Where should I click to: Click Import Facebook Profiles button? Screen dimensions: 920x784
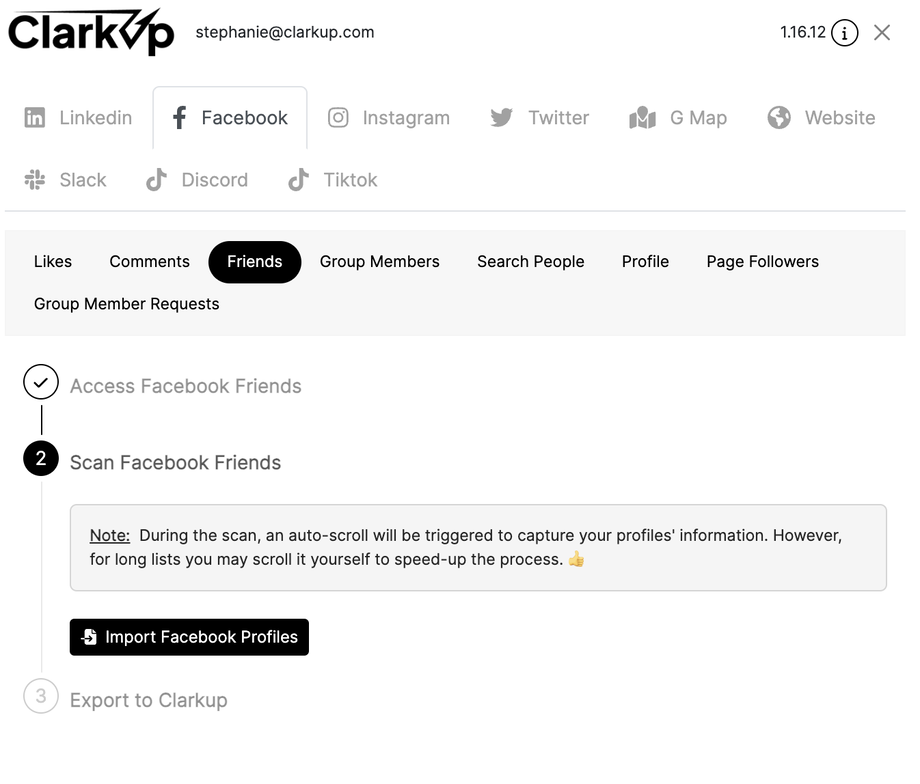(x=189, y=637)
